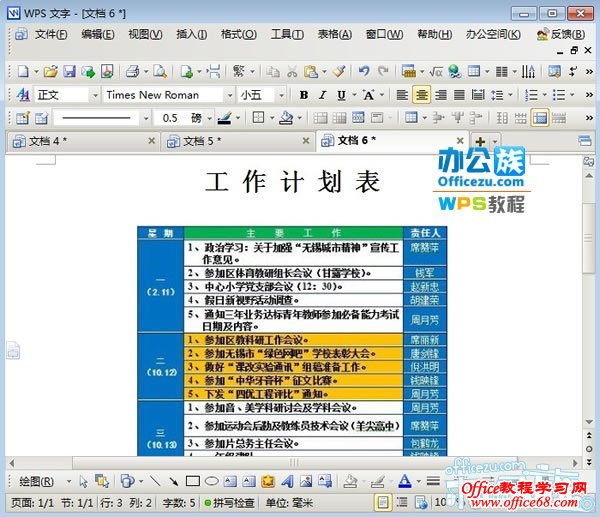Image resolution: width=600 pixels, height=517 pixels.
Task: Apply the border pen color
Action: pos(224,118)
